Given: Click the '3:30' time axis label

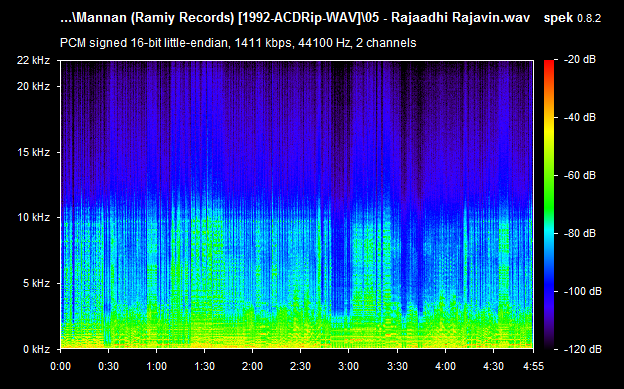Looking at the screenshot, I should [397, 366].
